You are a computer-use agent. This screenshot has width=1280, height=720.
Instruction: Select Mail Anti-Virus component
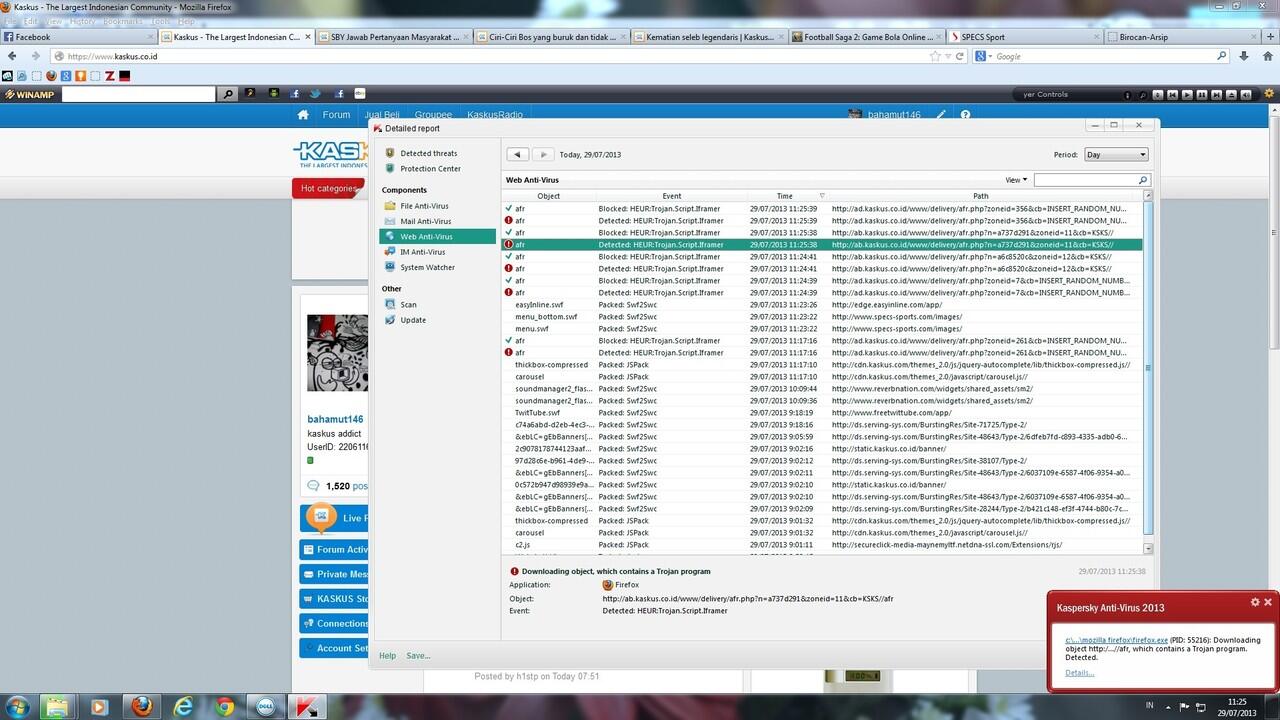425,221
